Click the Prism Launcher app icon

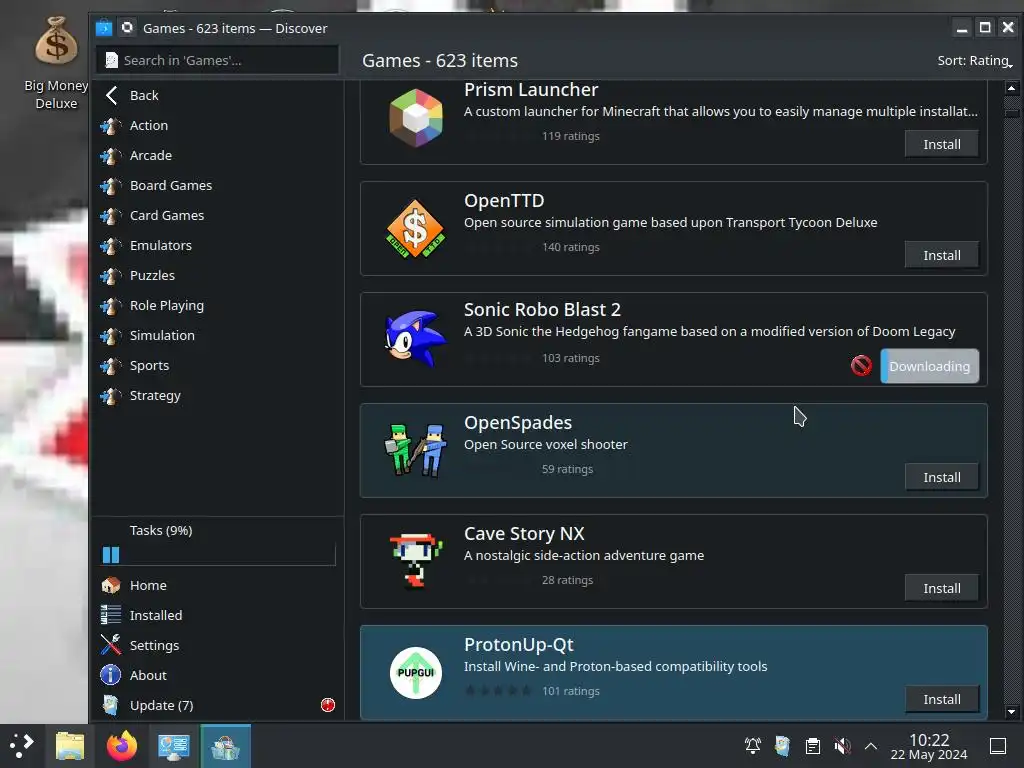click(x=416, y=118)
